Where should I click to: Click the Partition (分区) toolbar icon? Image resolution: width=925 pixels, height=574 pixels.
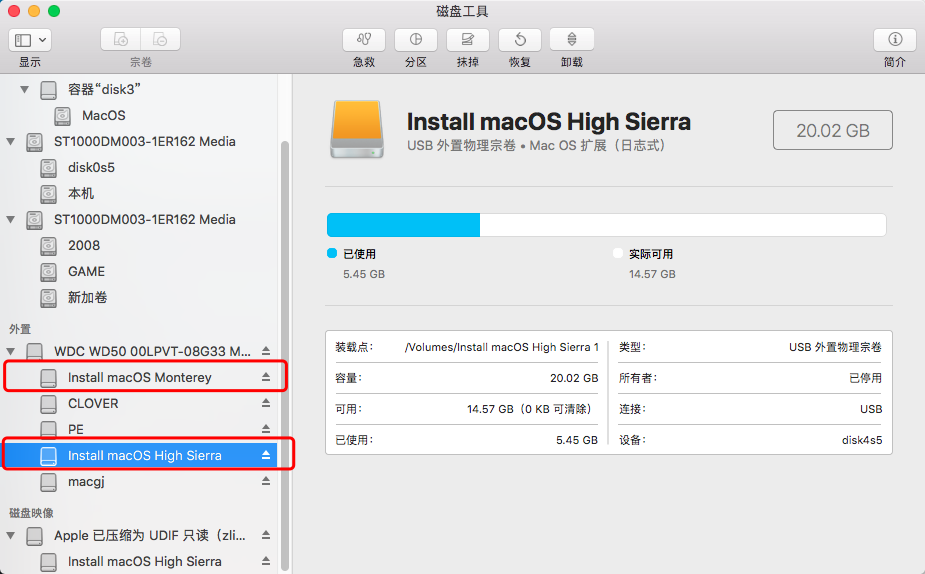click(x=415, y=40)
